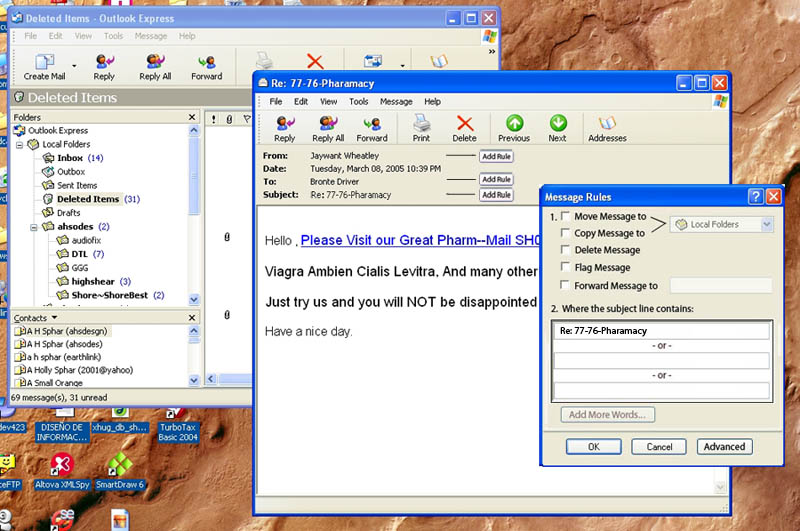
Task: Click Cancel in Message Rules
Action: click(659, 447)
